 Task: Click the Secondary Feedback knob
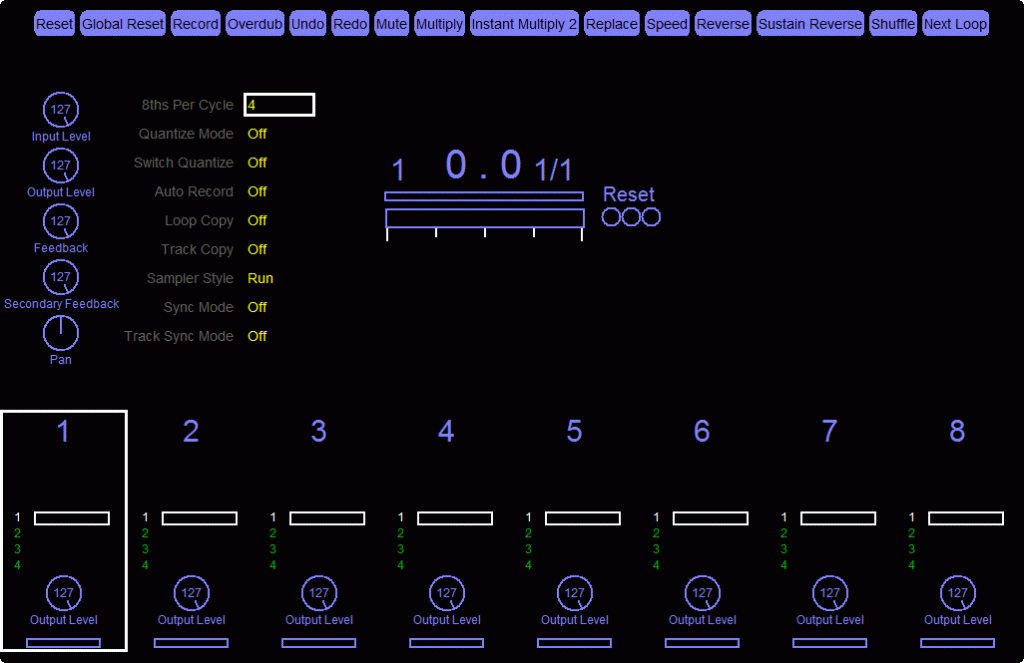(x=61, y=277)
